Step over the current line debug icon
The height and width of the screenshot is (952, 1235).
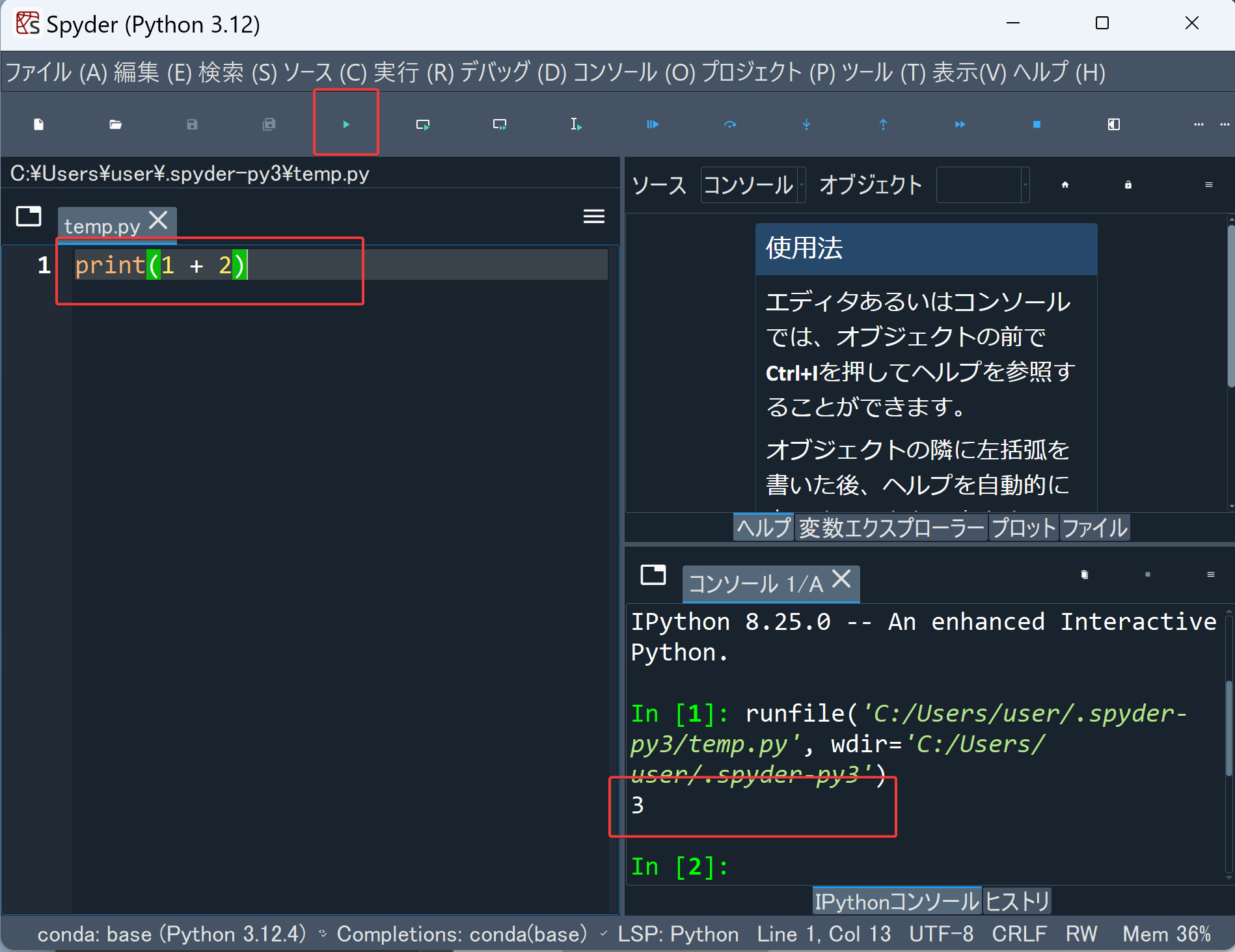click(730, 124)
